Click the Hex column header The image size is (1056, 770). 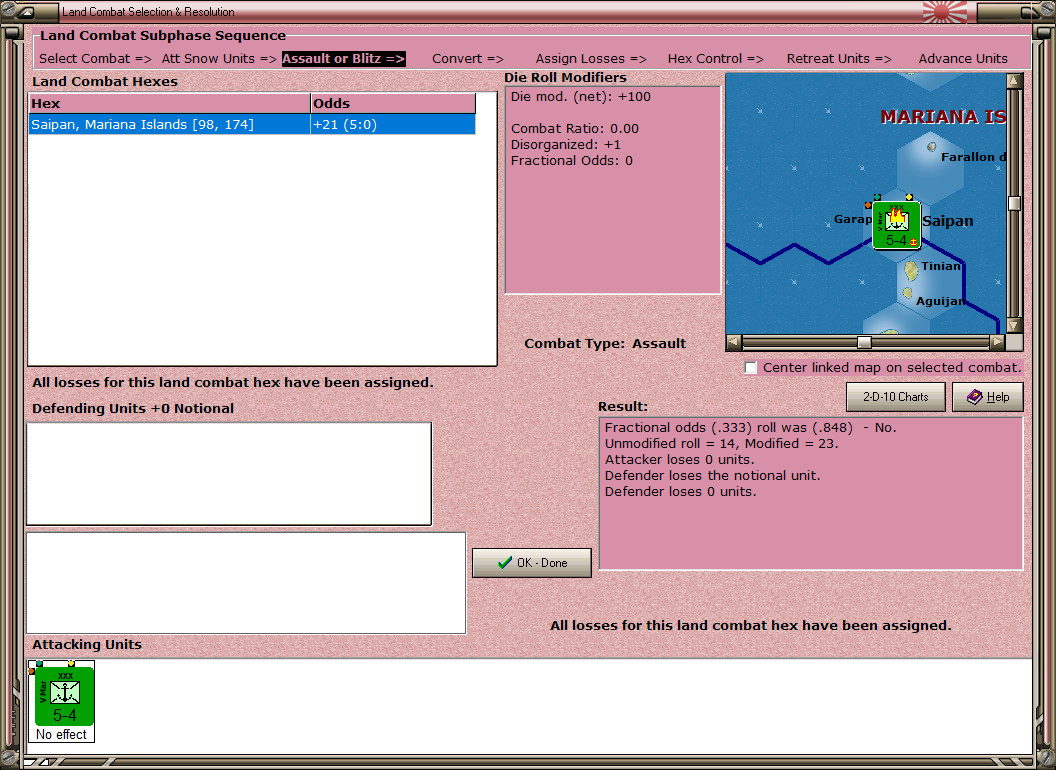point(169,103)
